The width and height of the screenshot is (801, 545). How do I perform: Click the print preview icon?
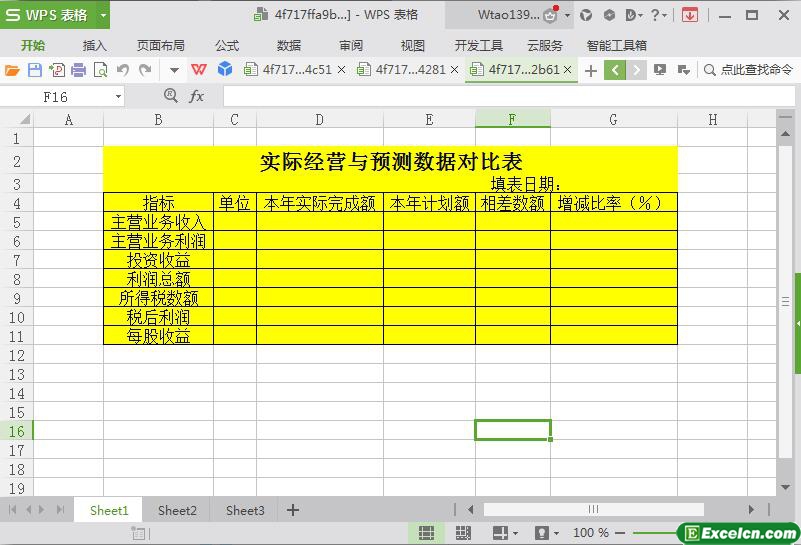click(x=100, y=70)
